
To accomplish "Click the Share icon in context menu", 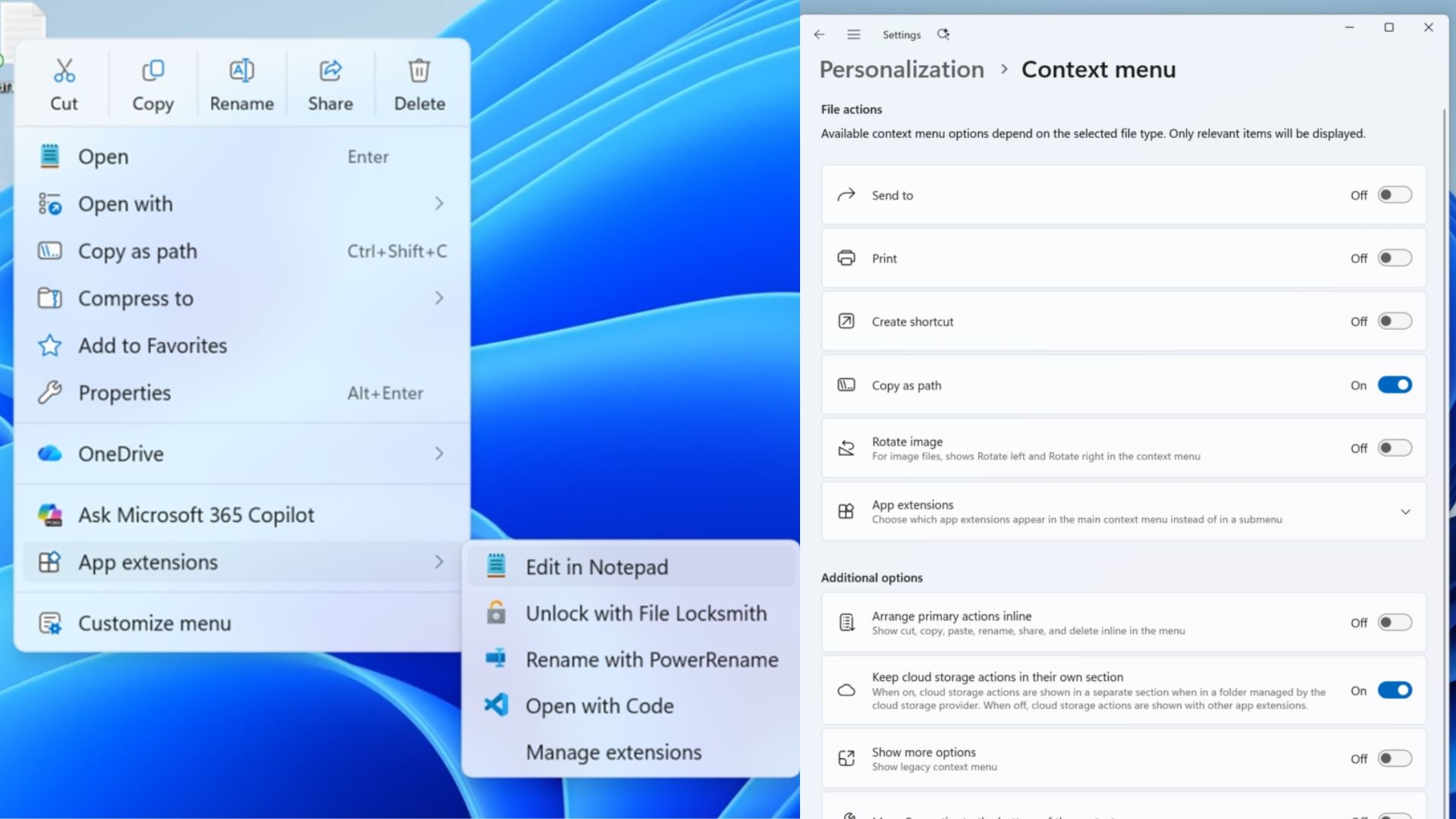I will [331, 71].
